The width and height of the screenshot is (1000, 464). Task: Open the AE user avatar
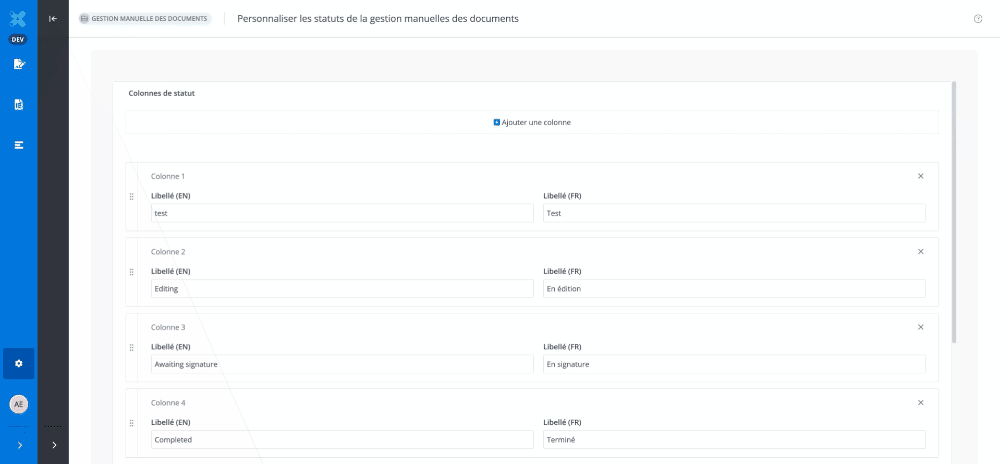coord(18,404)
